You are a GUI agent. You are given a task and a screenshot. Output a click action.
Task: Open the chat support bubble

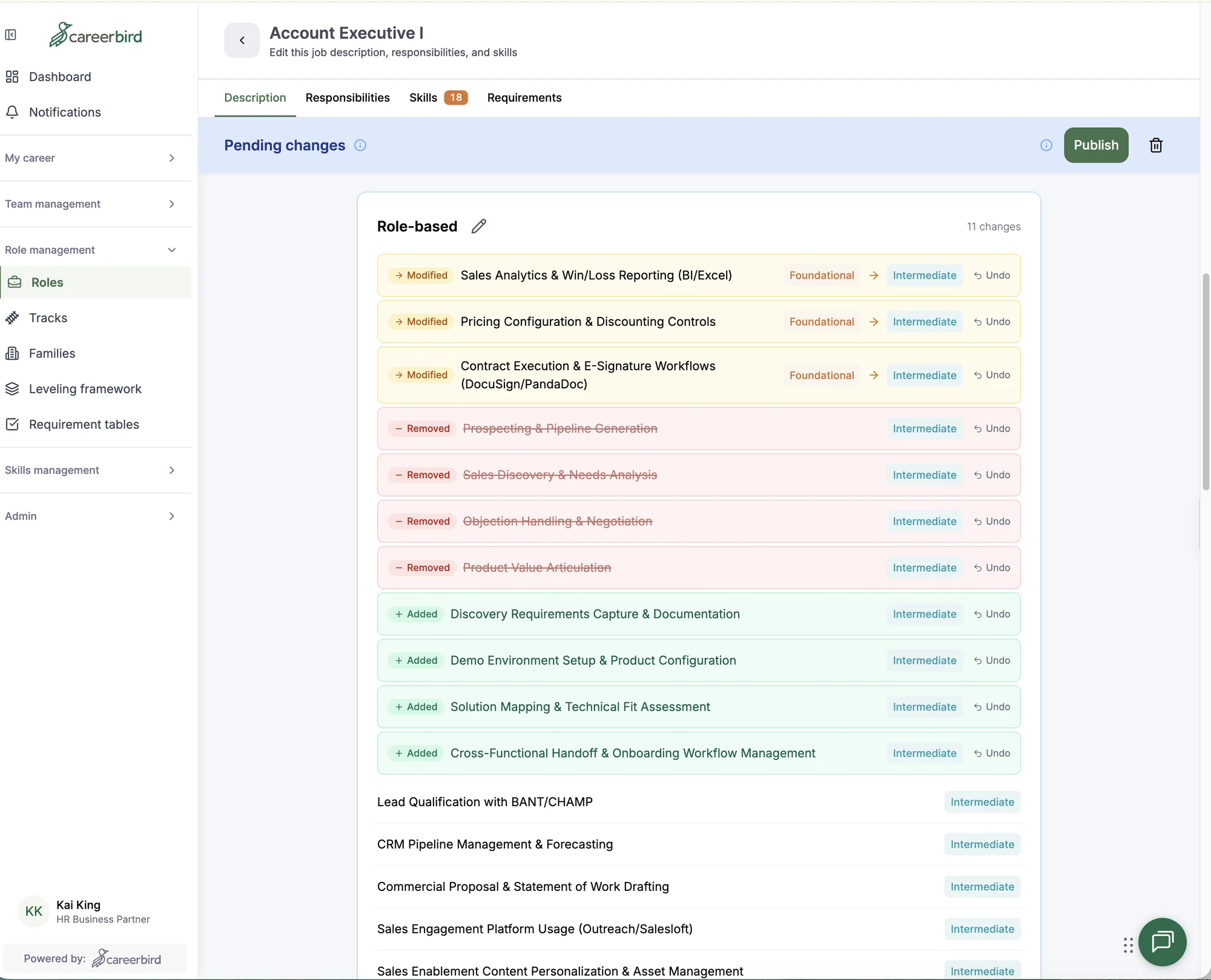click(1162, 942)
